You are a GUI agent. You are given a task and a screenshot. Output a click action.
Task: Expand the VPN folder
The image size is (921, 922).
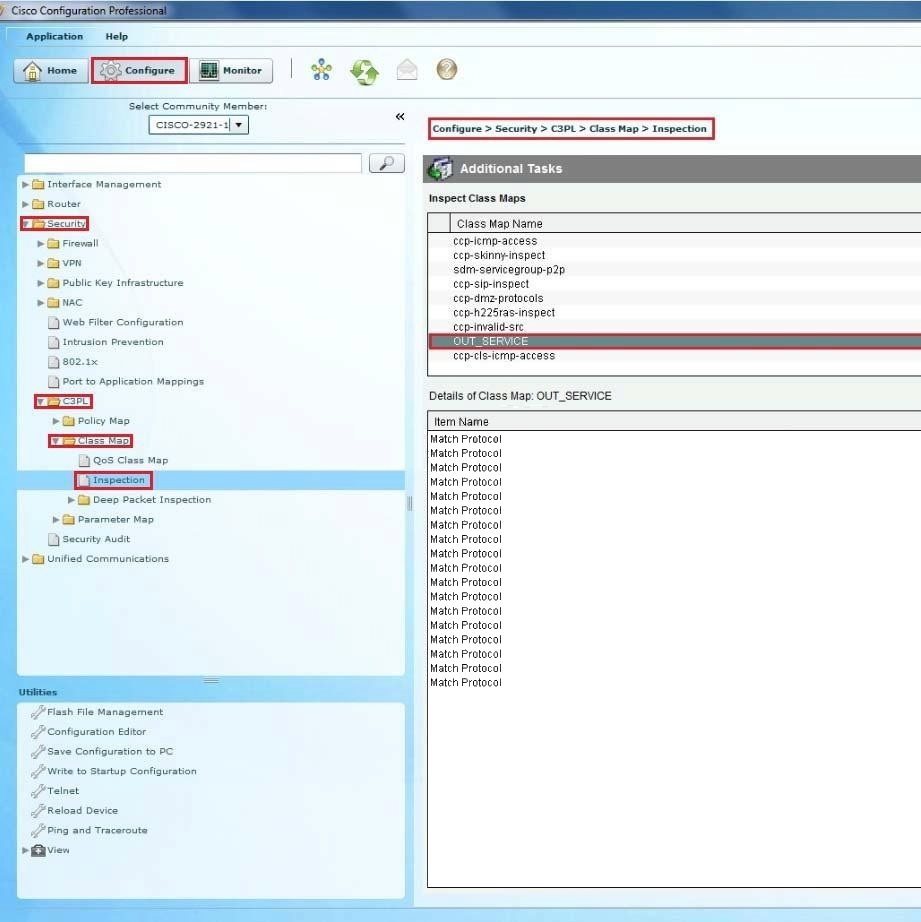pyautogui.click(x=41, y=263)
